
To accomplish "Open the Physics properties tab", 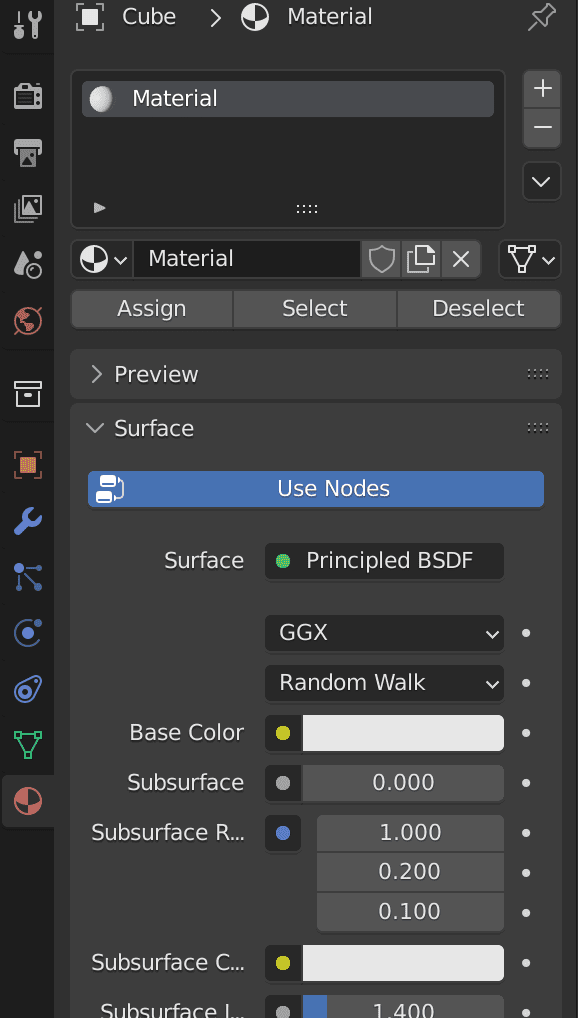I will (28, 633).
